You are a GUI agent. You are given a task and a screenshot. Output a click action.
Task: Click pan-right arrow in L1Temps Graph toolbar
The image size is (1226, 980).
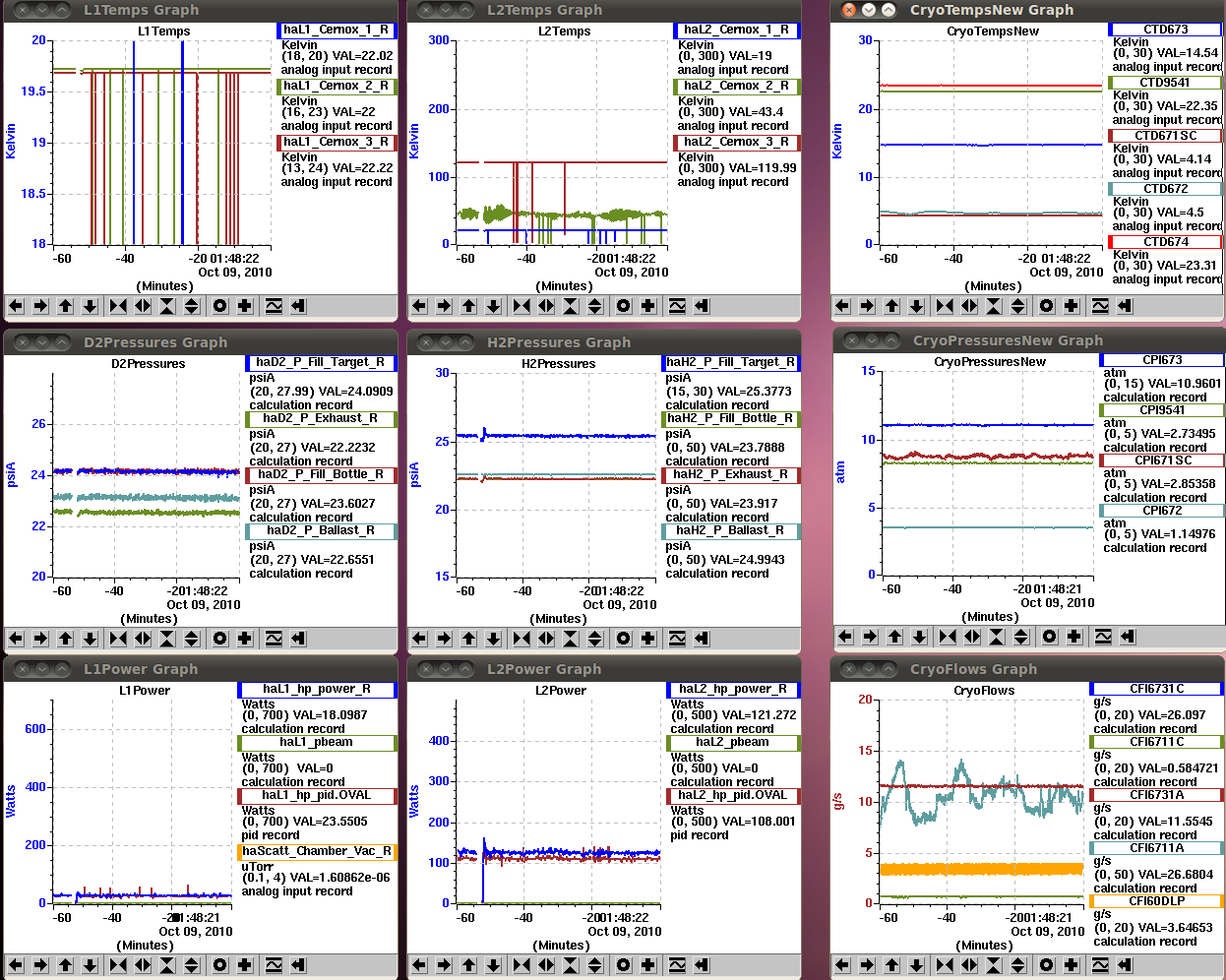coord(41,306)
